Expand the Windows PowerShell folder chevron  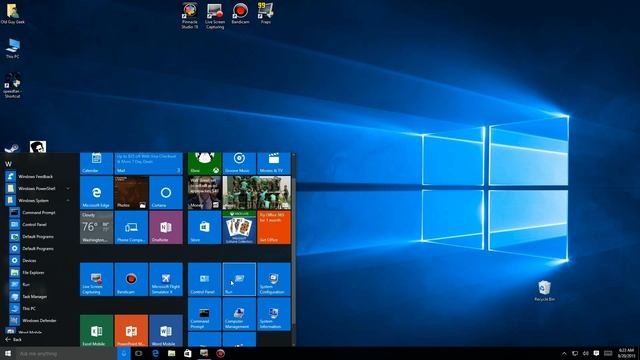tap(68, 189)
